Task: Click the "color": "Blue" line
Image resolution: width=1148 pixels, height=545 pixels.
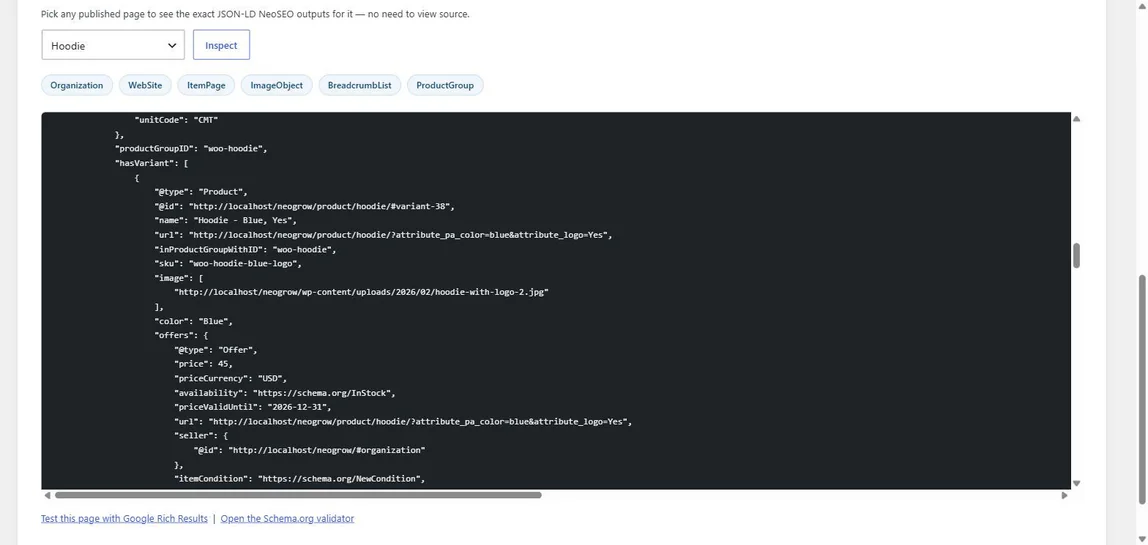Action: coord(193,321)
